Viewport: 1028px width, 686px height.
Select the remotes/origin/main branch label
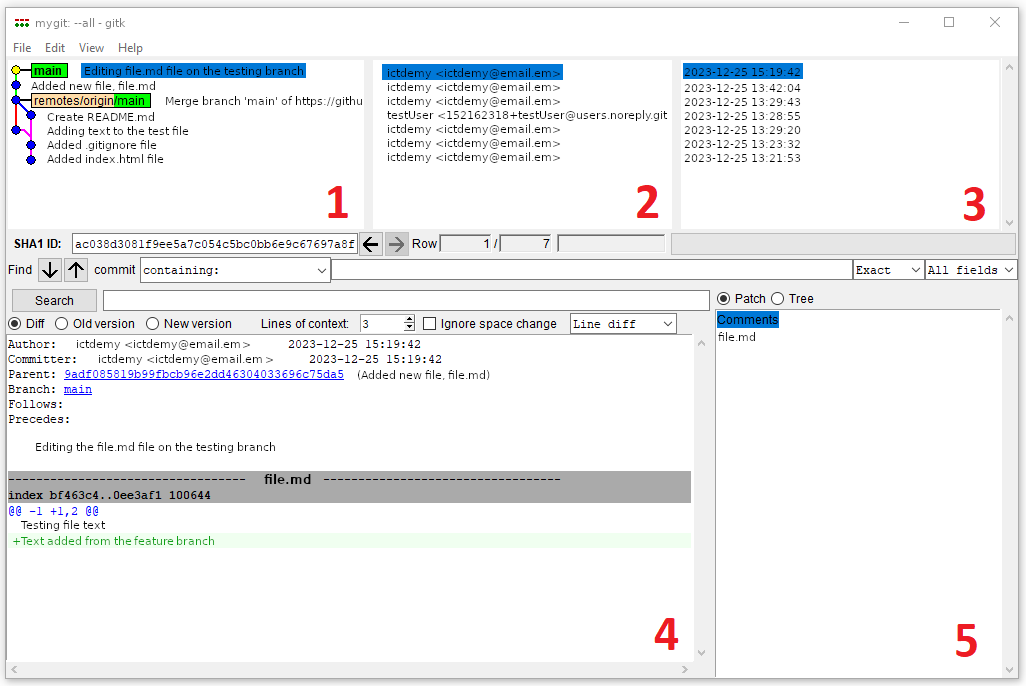[90, 101]
